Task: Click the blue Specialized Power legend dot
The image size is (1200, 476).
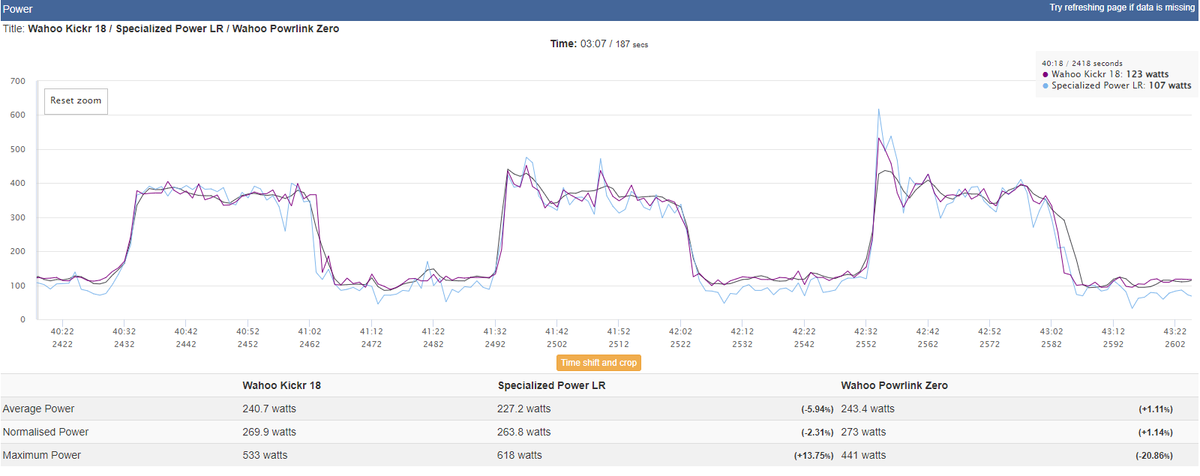Action: tap(1045, 87)
